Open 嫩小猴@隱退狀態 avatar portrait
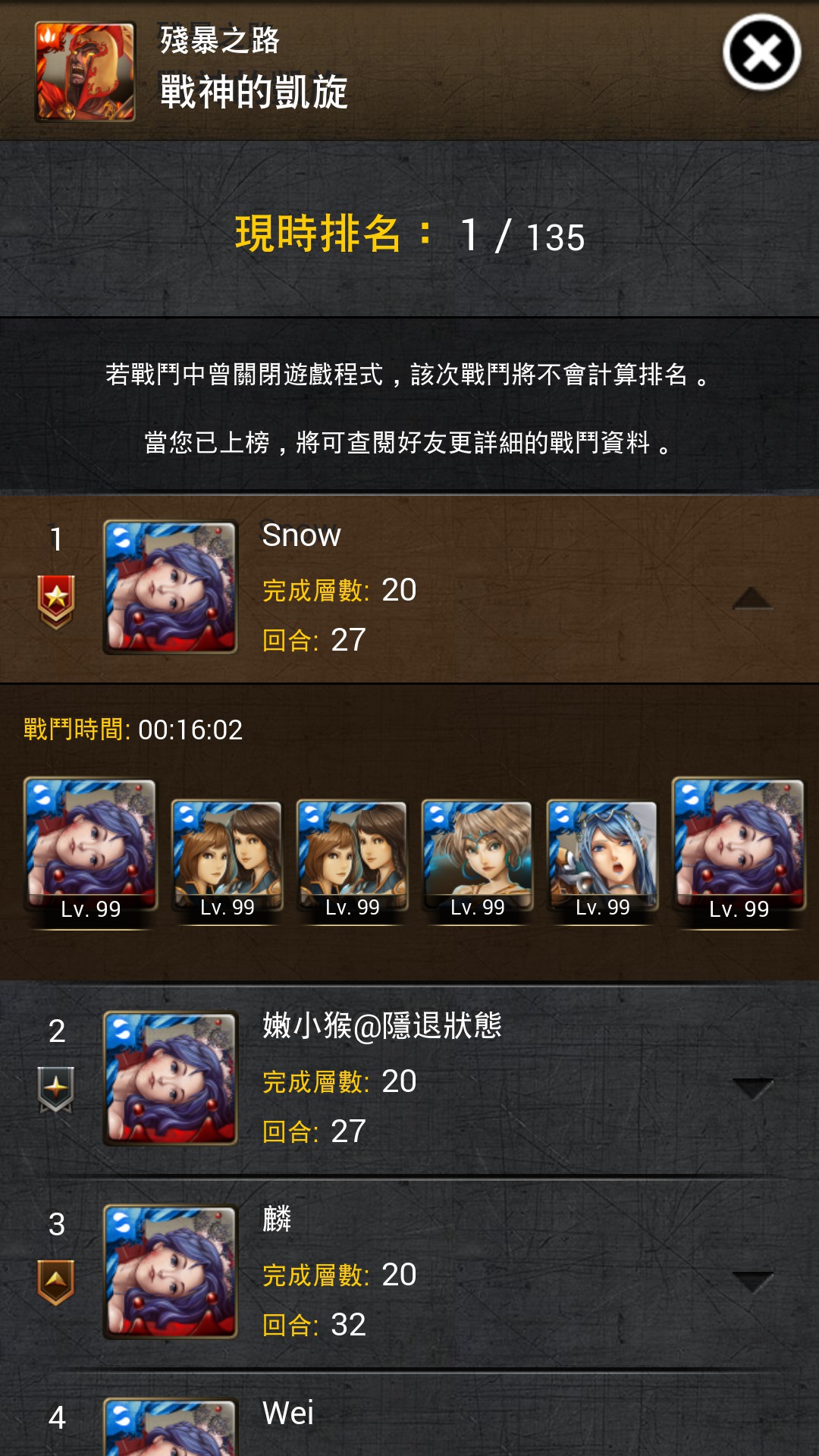819x1456 pixels. (171, 1078)
